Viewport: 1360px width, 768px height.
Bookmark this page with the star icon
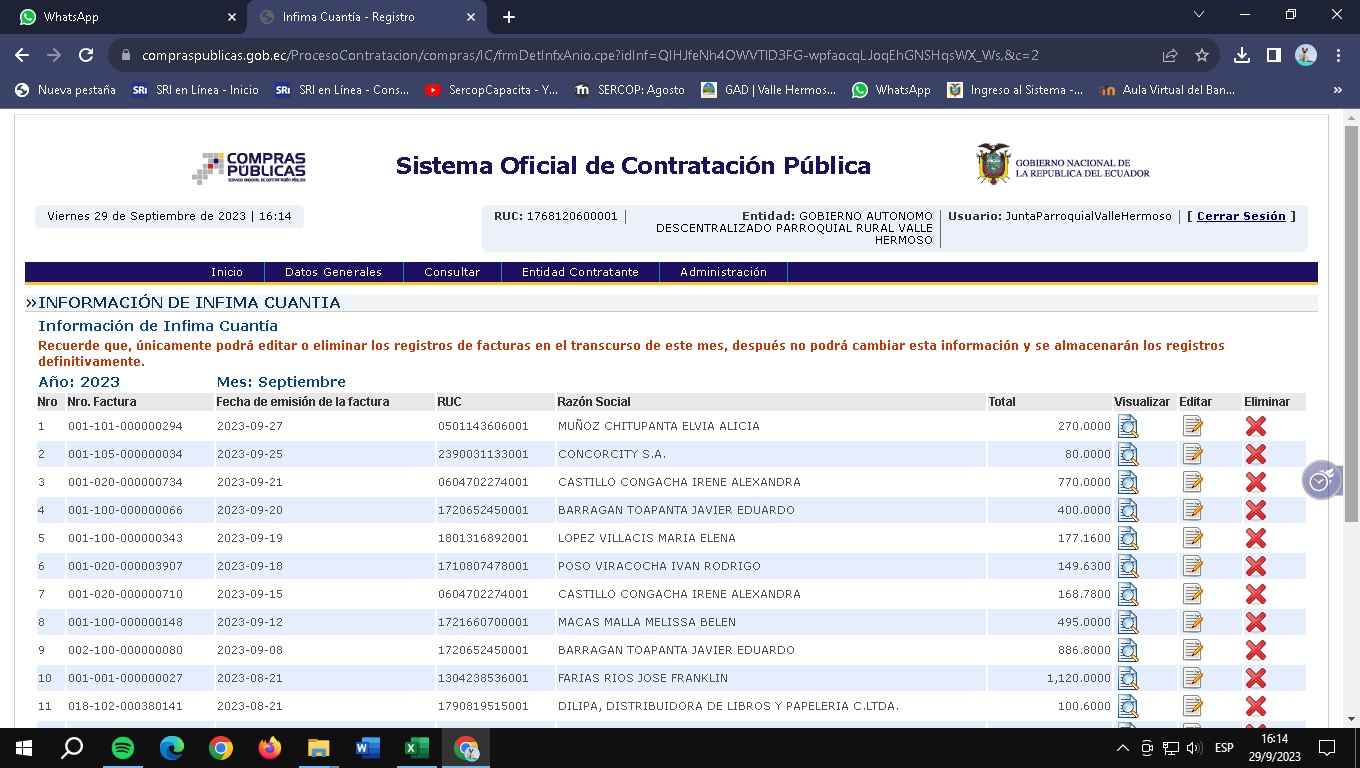point(1202,56)
